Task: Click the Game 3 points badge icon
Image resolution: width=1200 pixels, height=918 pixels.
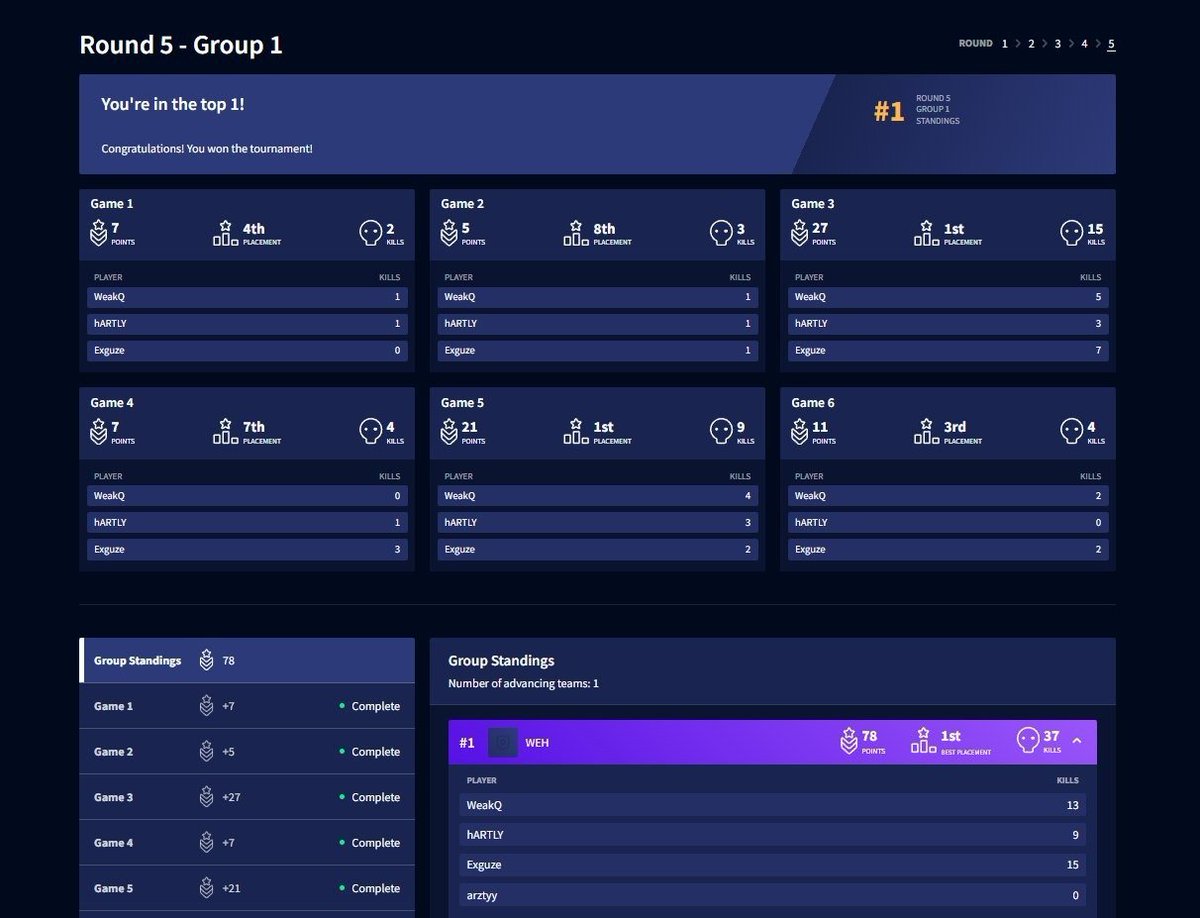Action: [799, 233]
